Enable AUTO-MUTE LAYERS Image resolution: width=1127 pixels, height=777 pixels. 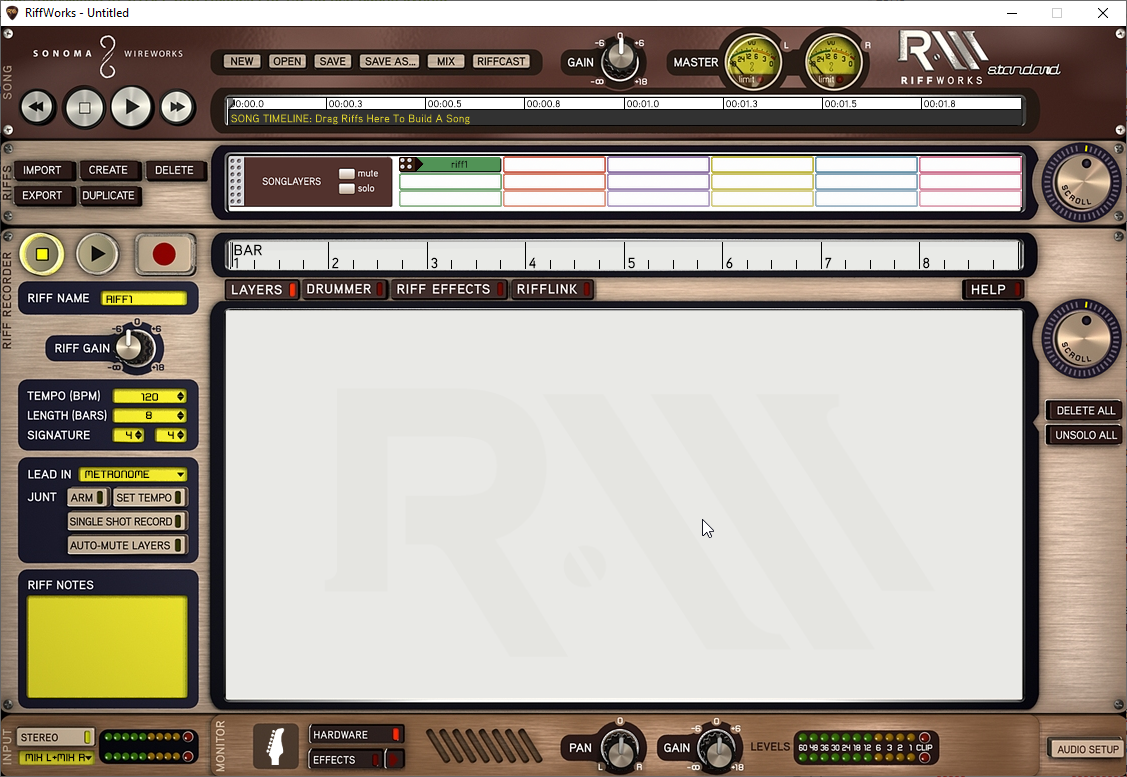pyautogui.click(x=126, y=545)
